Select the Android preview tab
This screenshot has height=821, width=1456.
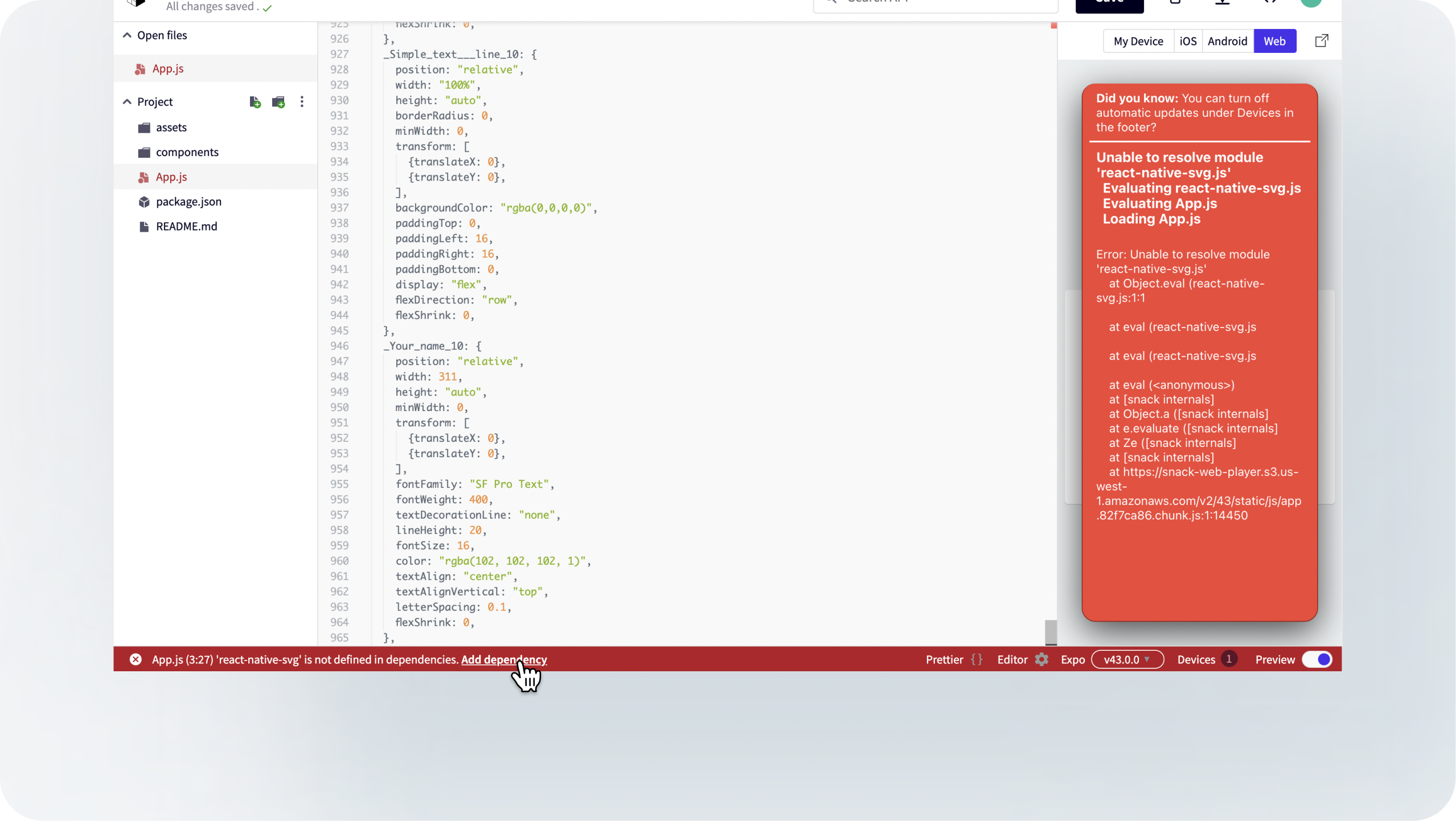[x=1227, y=41]
